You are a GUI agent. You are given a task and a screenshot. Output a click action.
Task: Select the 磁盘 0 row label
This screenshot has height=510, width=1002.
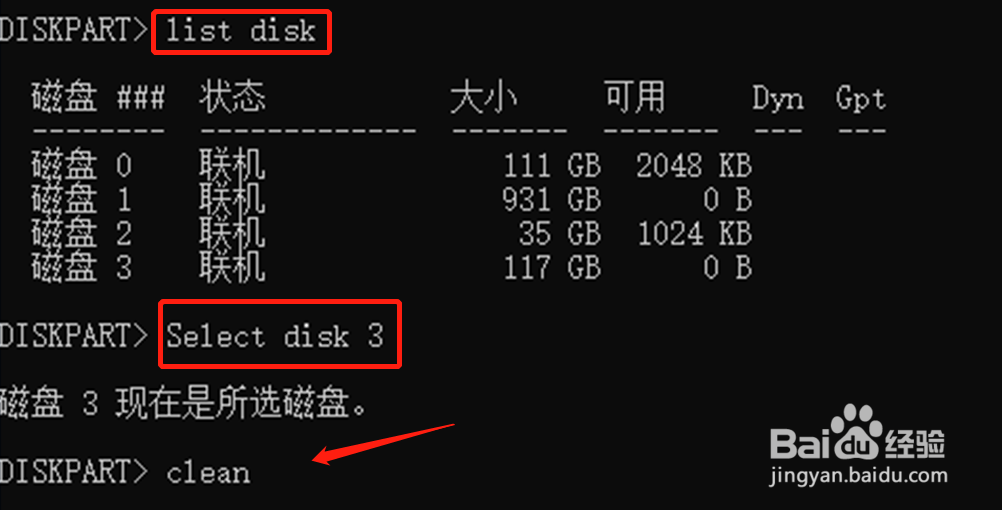click(81, 166)
